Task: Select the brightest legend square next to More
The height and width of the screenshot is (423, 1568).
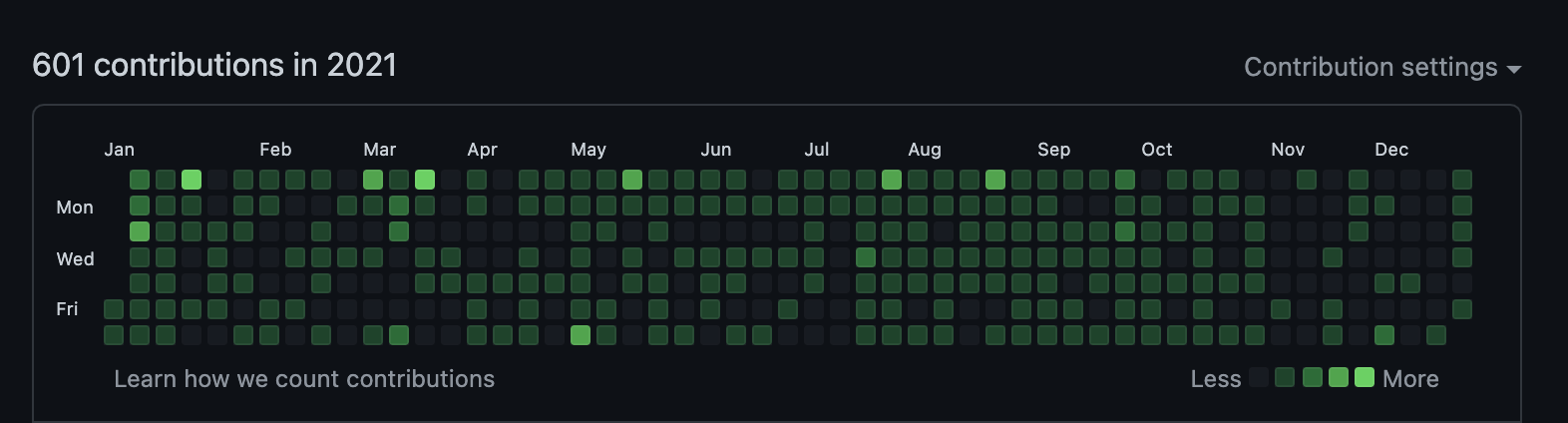Action: 1365,377
